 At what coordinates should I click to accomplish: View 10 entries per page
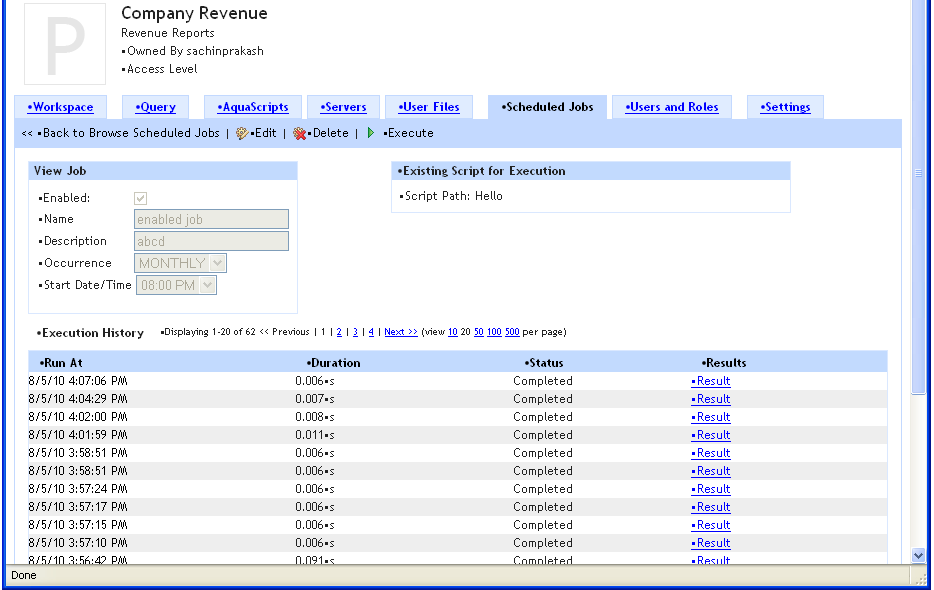[453, 332]
